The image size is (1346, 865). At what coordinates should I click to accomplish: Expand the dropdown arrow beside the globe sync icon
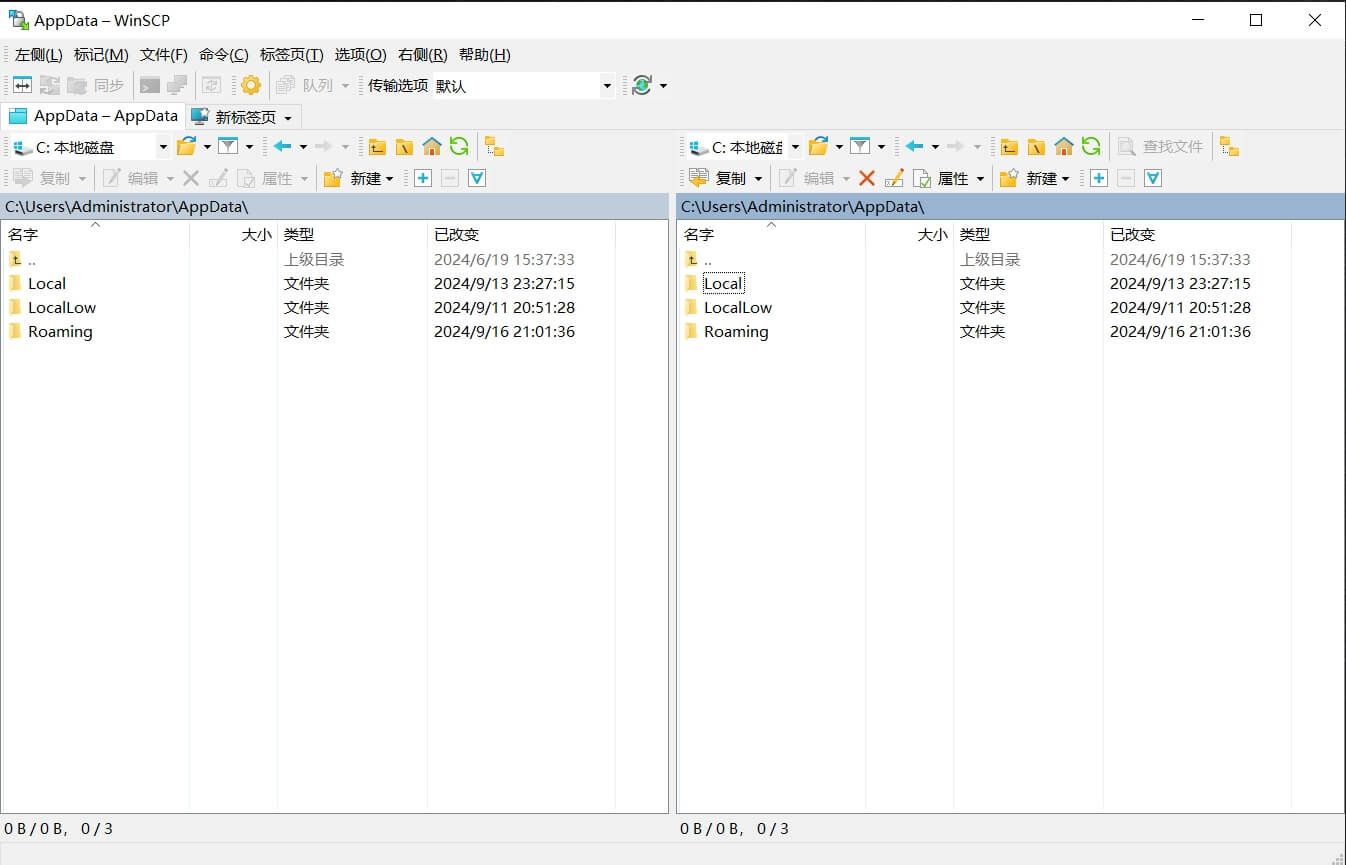[663, 86]
